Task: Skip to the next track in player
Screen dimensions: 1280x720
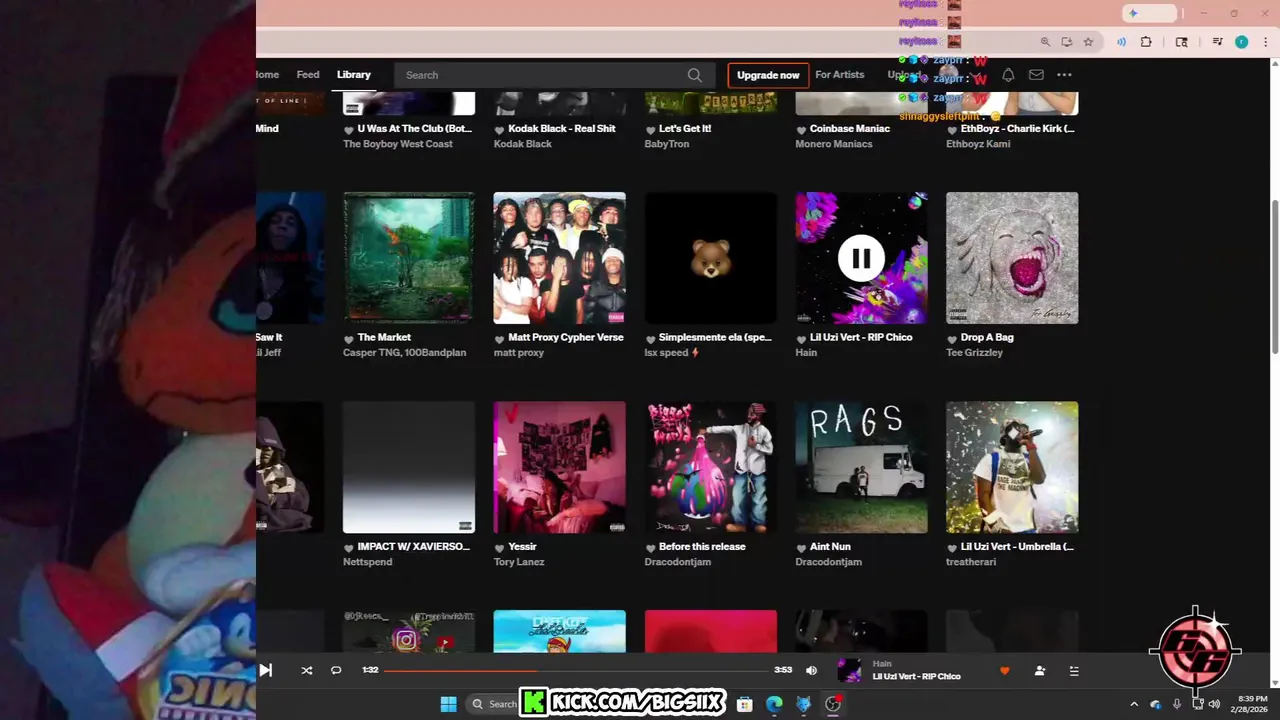Action: (x=265, y=670)
